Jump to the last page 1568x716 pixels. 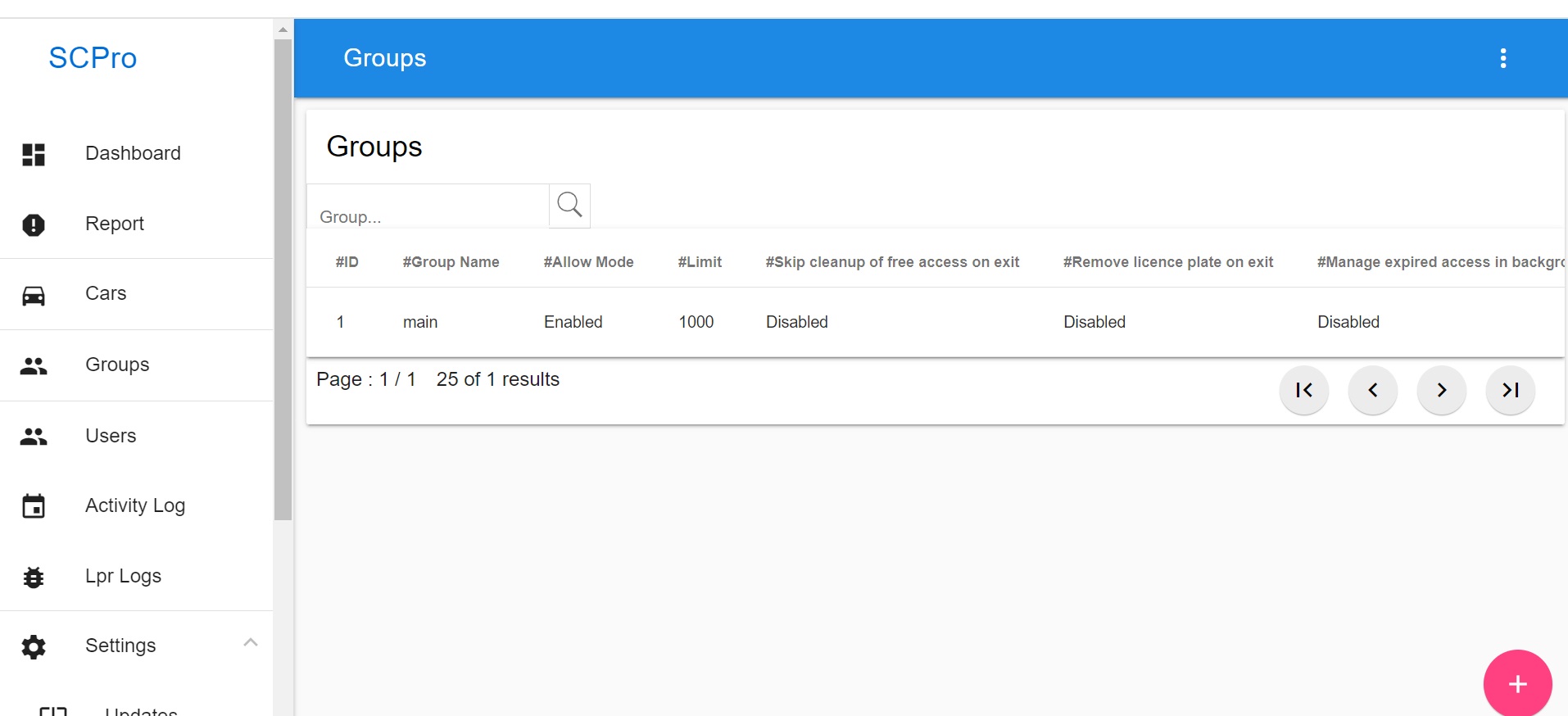tap(1511, 390)
